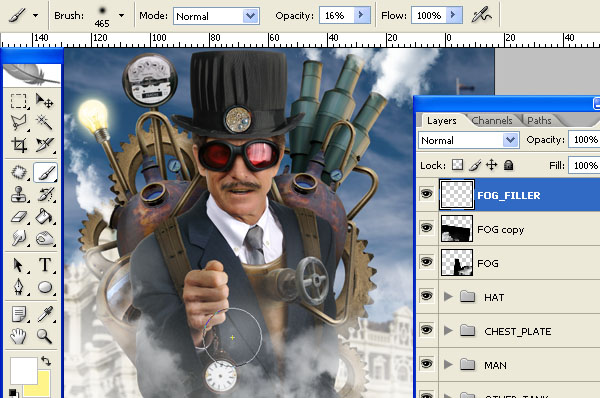Expand the HAT layer group
Screen dimensions: 600x398
click(448, 297)
